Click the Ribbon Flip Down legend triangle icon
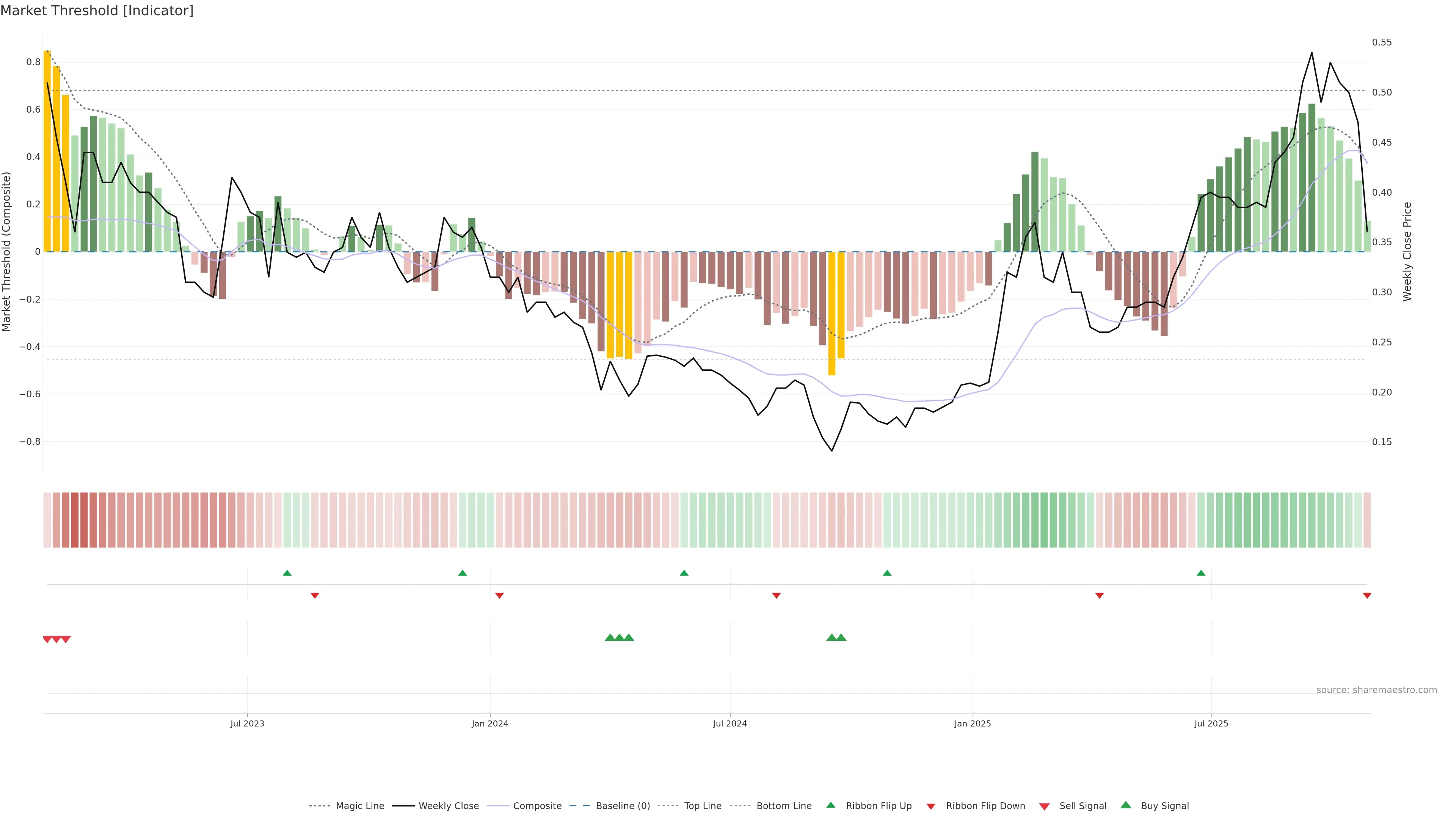Image resolution: width=1456 pixels, height=819 pixels. point(931,806)
